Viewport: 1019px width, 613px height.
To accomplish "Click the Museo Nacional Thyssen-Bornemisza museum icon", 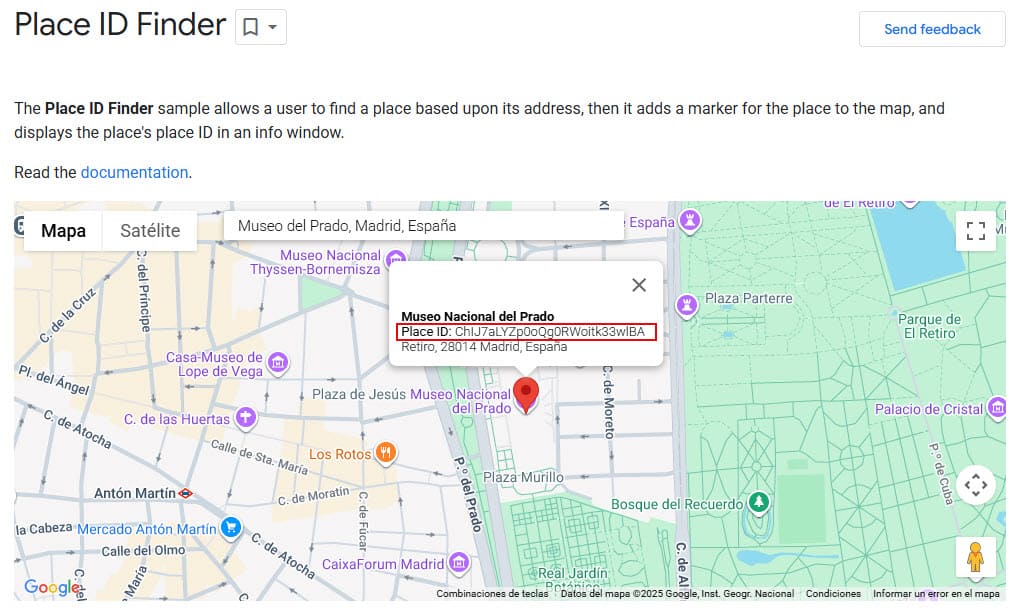I will pos(394,259).
